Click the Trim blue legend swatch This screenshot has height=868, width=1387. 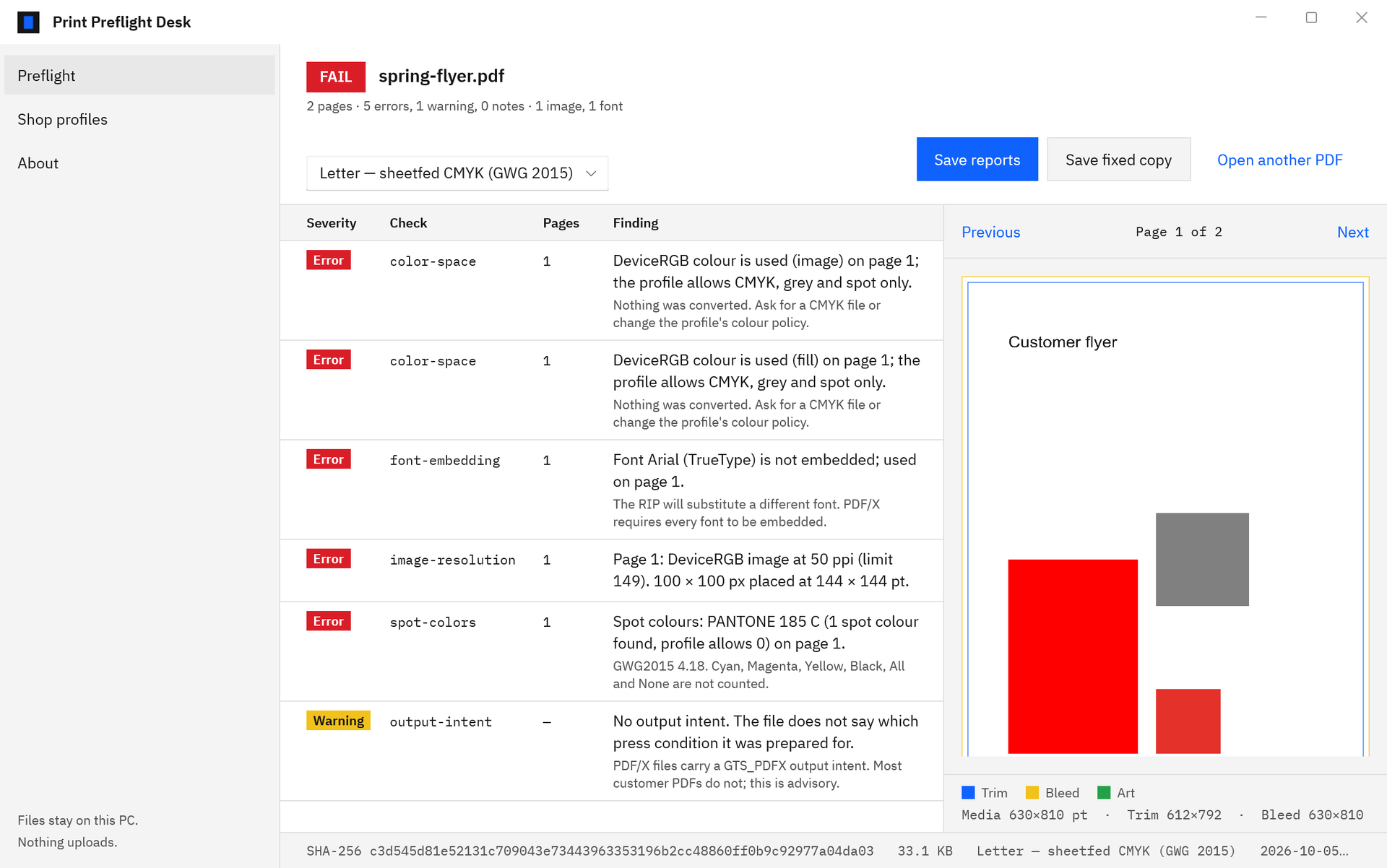[x=968, y=793]
